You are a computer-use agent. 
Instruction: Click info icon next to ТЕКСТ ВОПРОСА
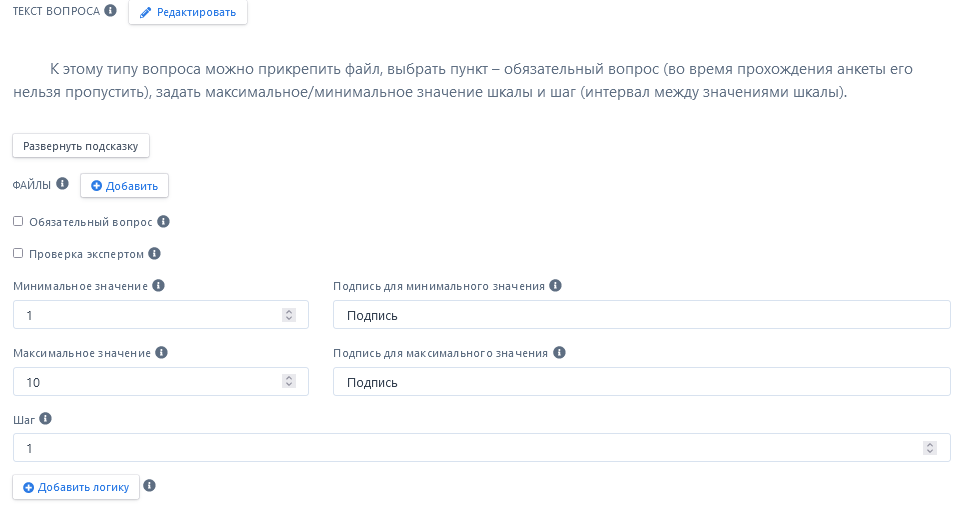pyautogui.click(x=111, y=11)
